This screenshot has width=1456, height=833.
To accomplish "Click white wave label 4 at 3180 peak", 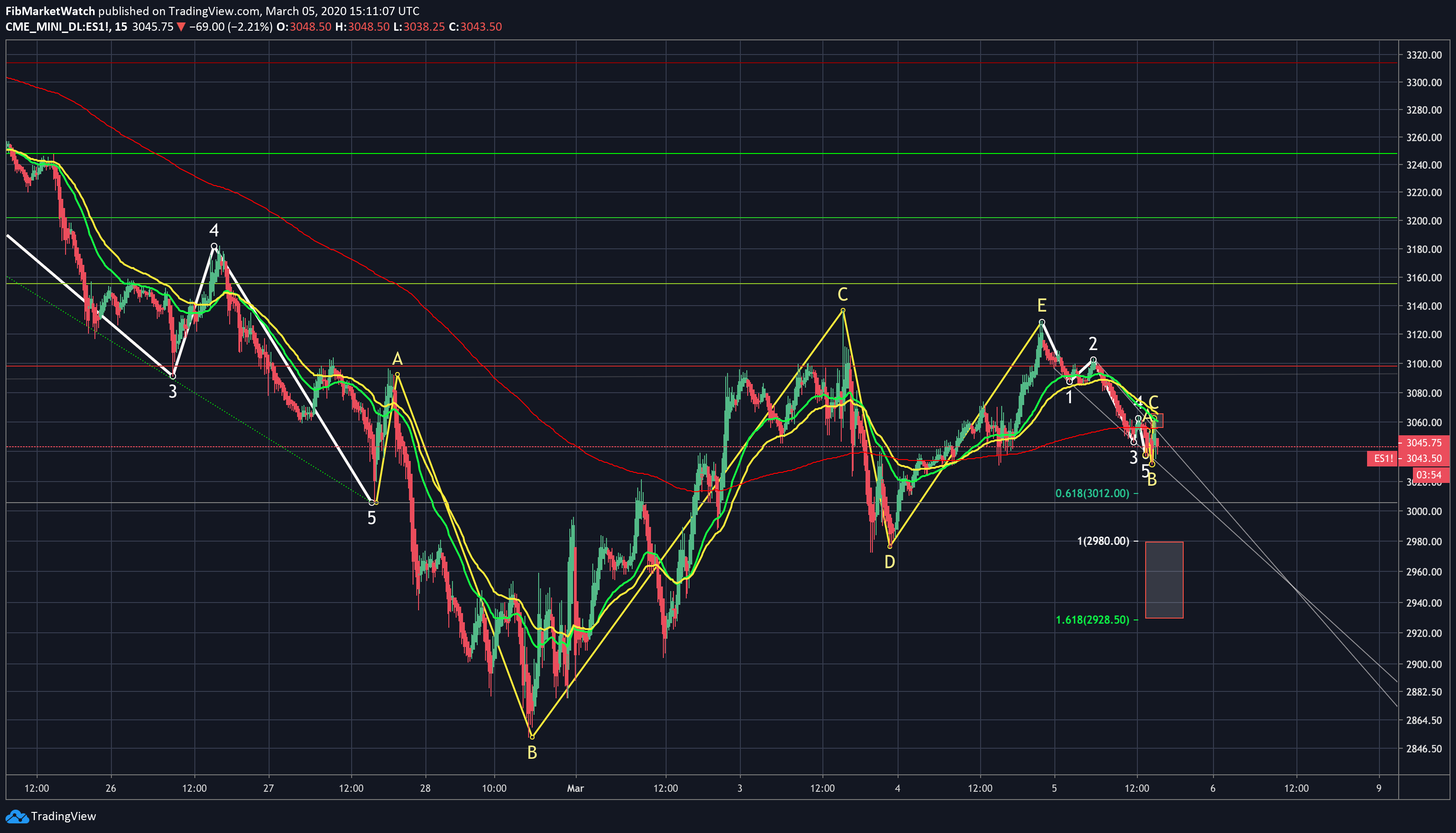I will point(214,230).
